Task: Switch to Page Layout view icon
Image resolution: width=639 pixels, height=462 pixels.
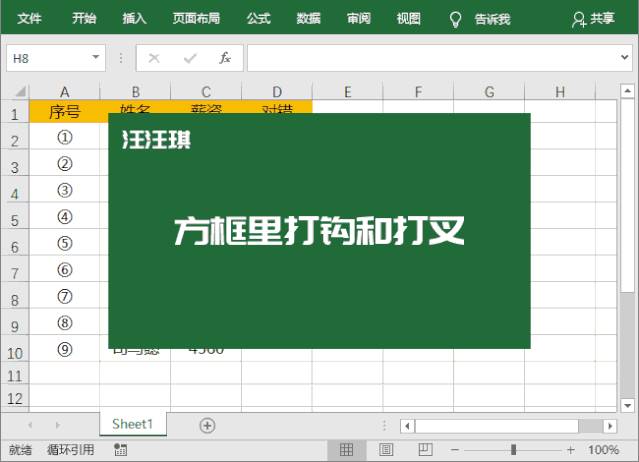Action: (386, 450)
